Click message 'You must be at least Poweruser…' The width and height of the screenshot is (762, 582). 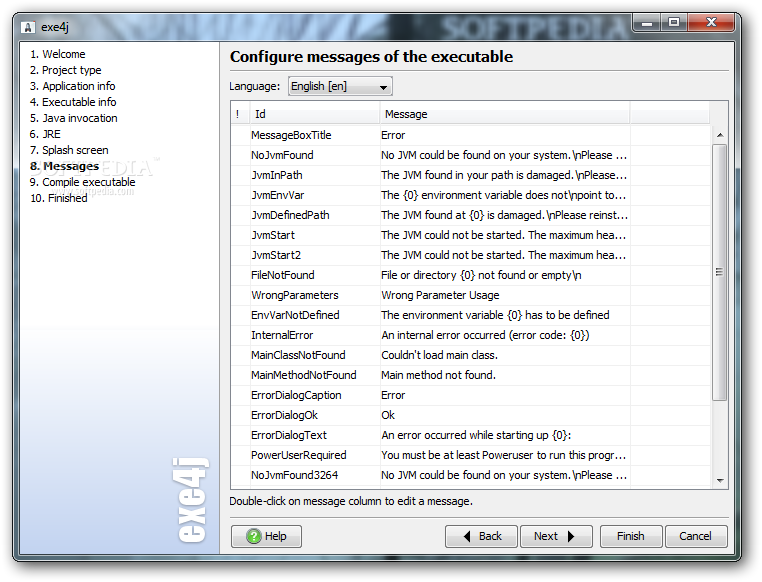pos(503,455)
